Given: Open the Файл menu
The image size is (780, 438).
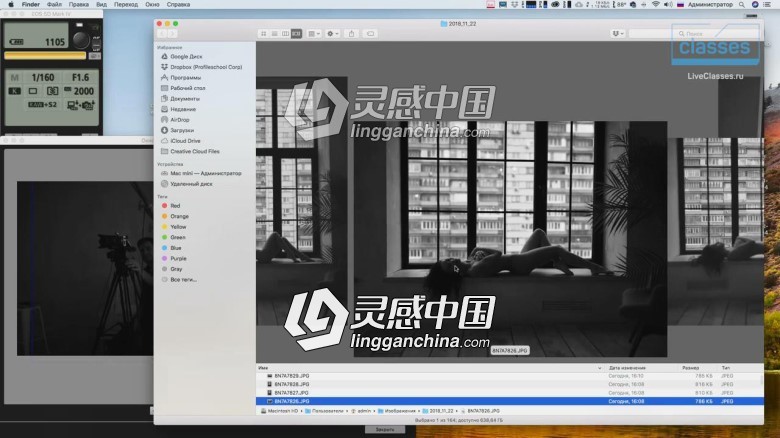Looking at the screenshot, I should pyautogui.click(x=54, y=4).
